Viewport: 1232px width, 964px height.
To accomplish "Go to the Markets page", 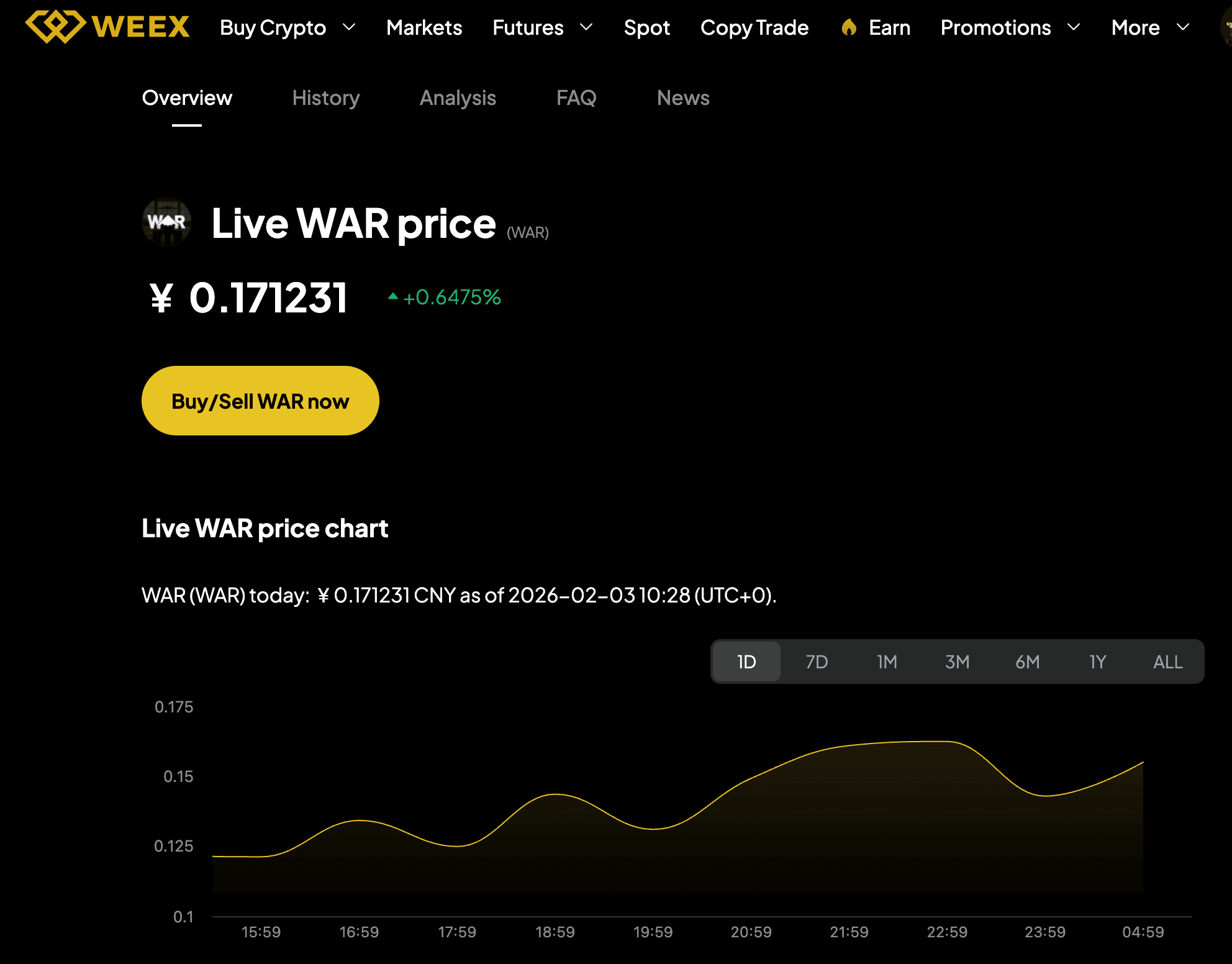I will (424, 27).
